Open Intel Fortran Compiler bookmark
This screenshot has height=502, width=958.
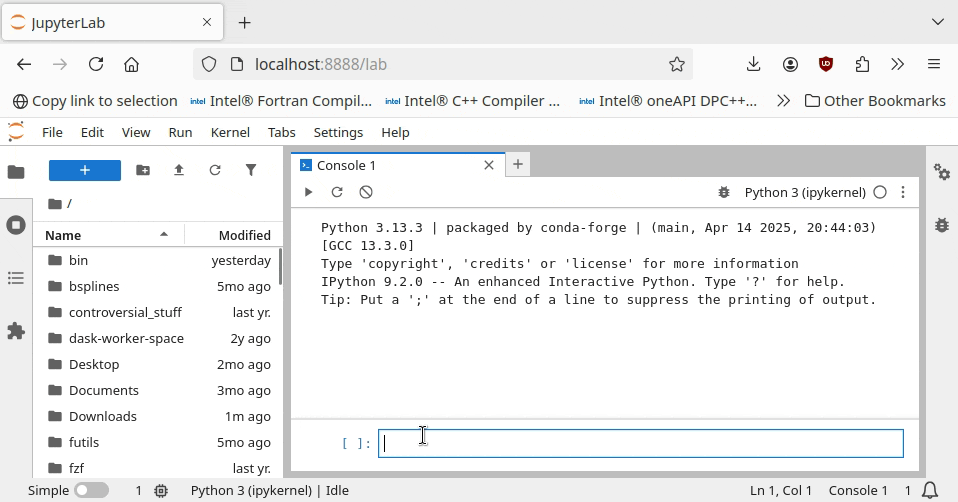pyautogui.click(x=281, y=101)
